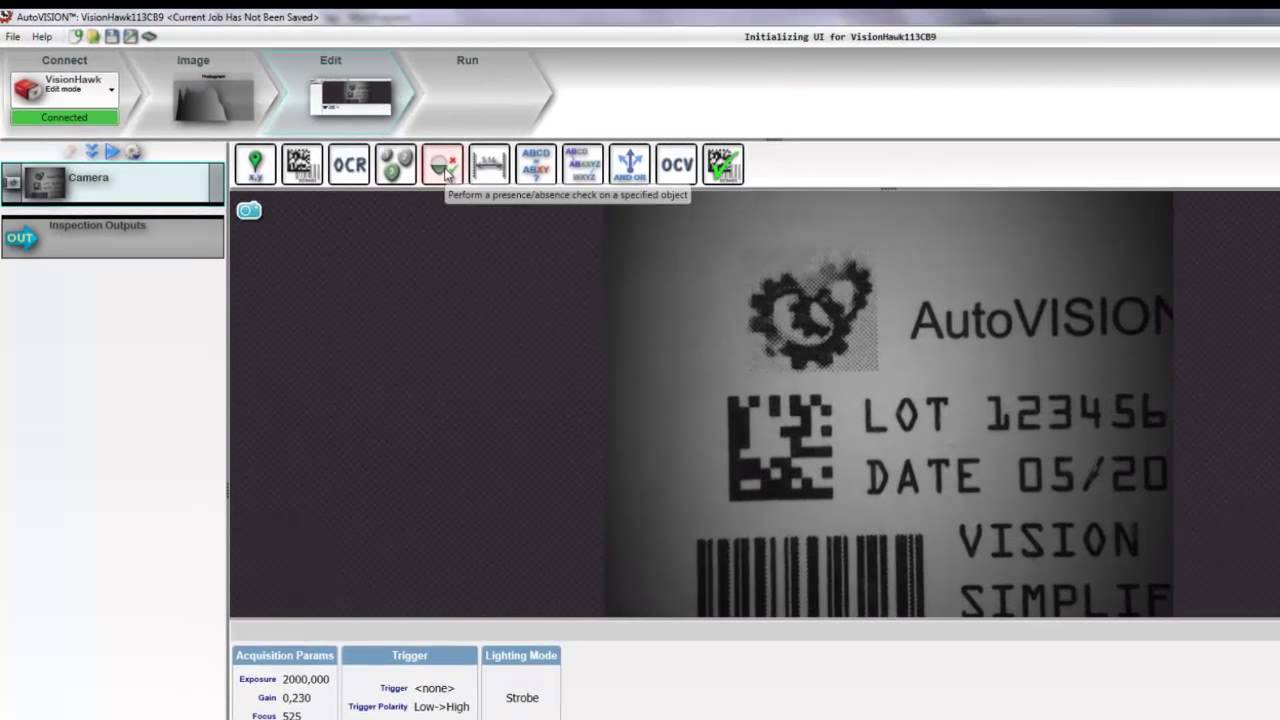
Task: Select the Camera step in job tree
Action: [112, 183]
